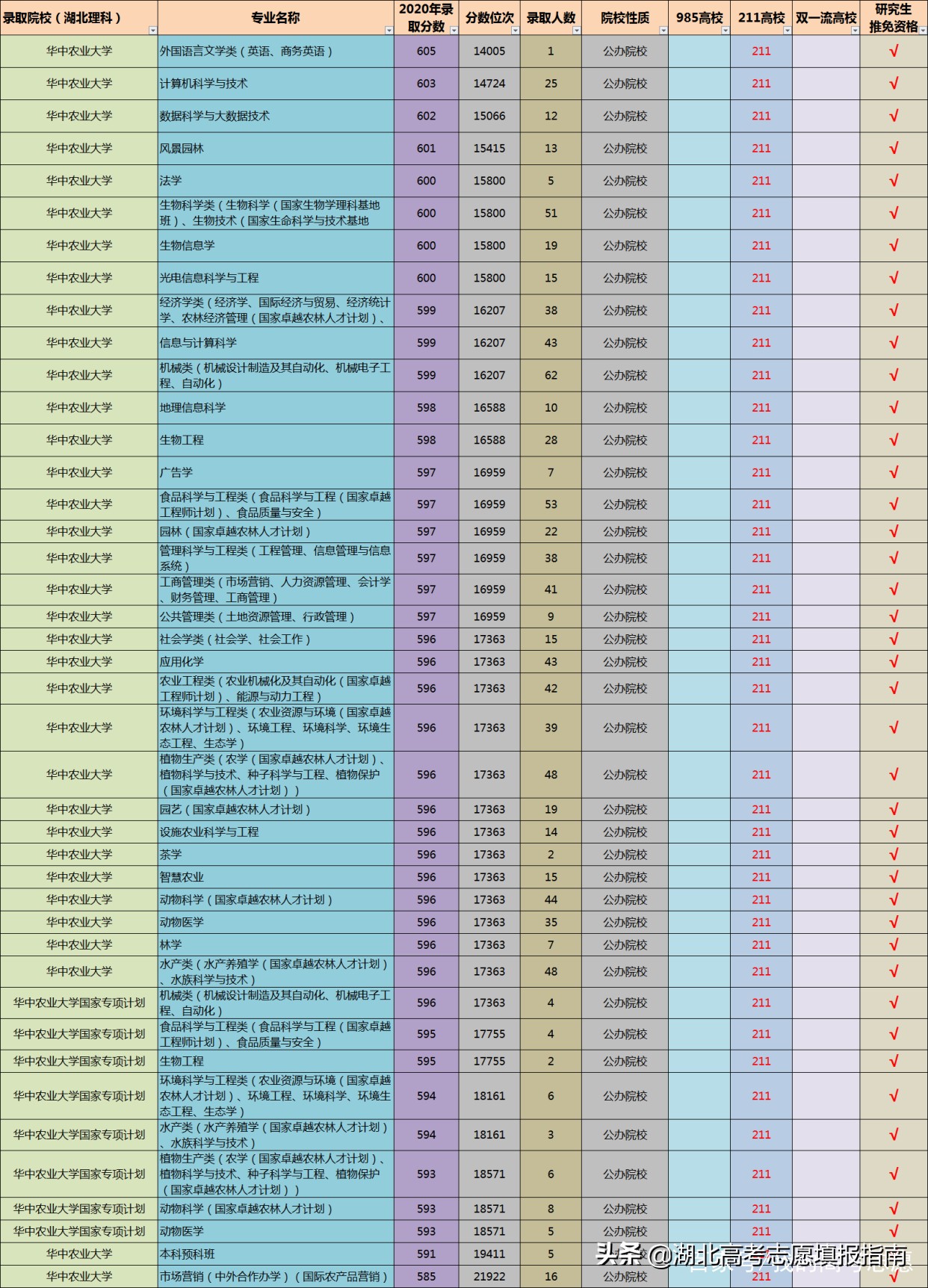Select the 社会学类（社会学、社会工作） cell
Screen dimensions: 928x1288
tap(276, 640)
